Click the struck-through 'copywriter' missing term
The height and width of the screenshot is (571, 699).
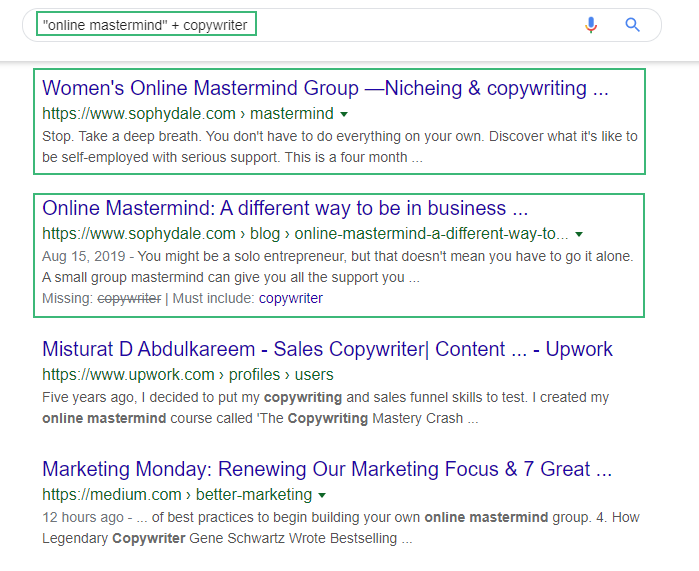tap(129, 298)
